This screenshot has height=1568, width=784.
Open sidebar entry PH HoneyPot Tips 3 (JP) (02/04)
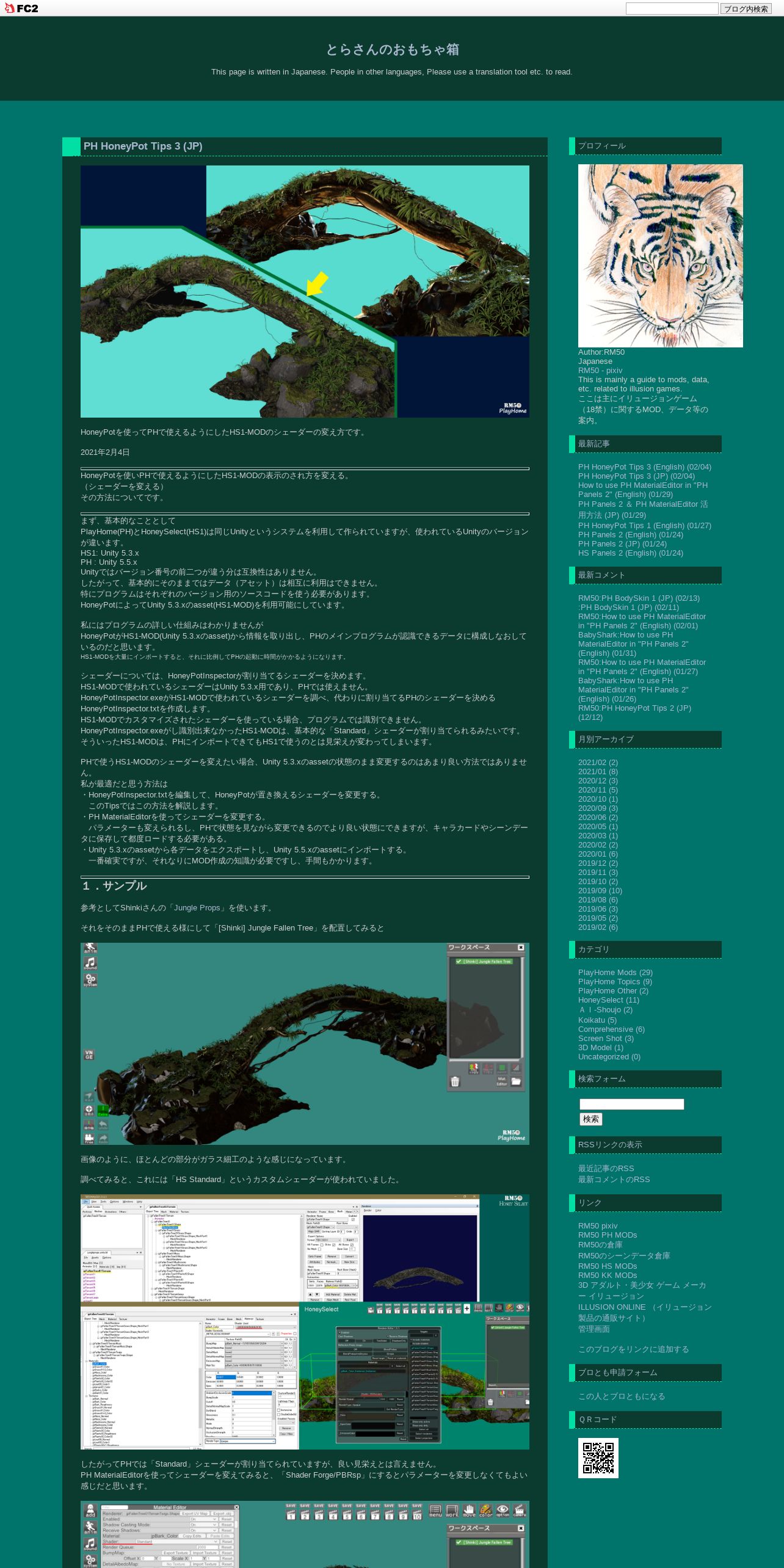pyautogui.click(x=636, y=476)
